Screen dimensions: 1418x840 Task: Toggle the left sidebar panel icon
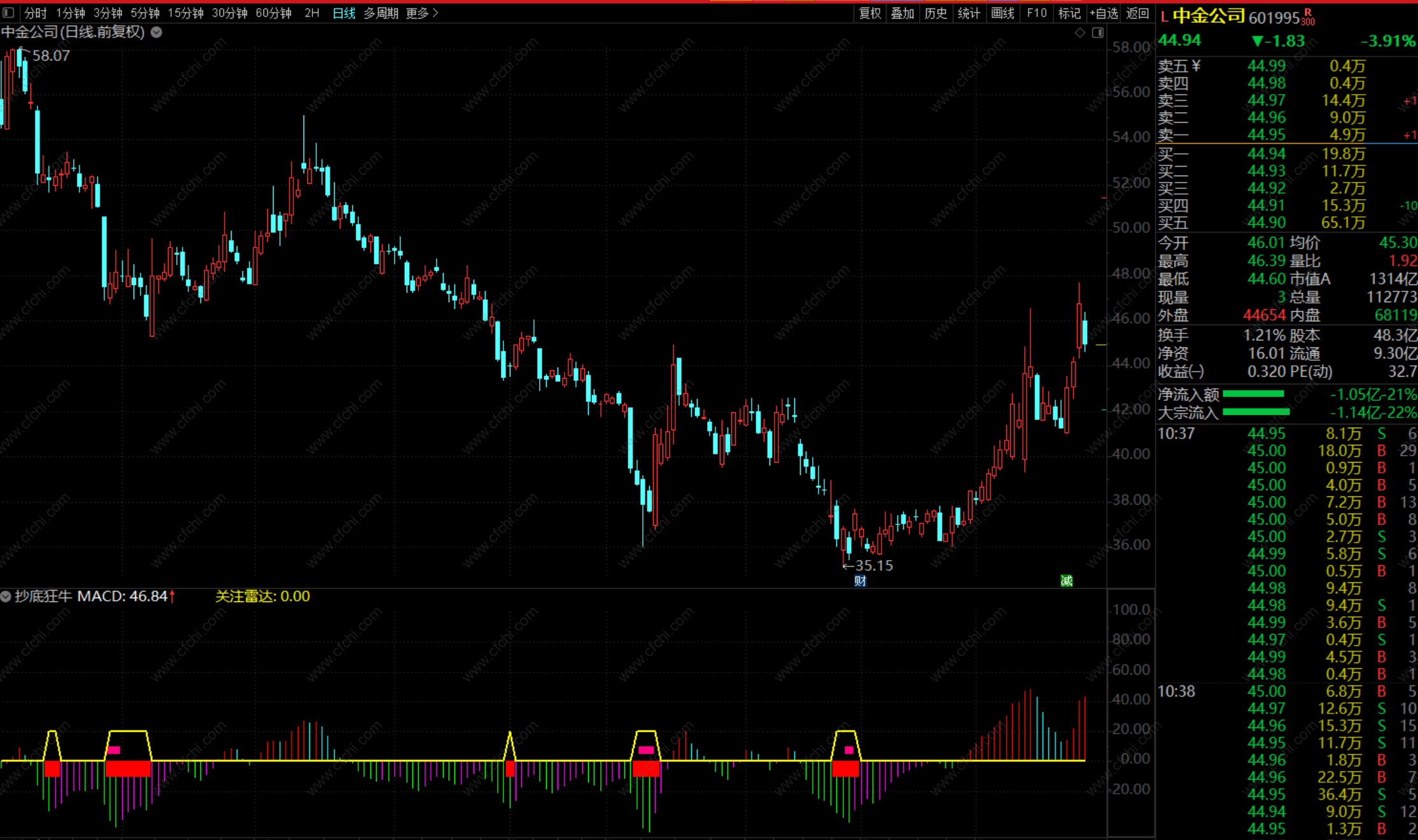click(x=8, y=13)
